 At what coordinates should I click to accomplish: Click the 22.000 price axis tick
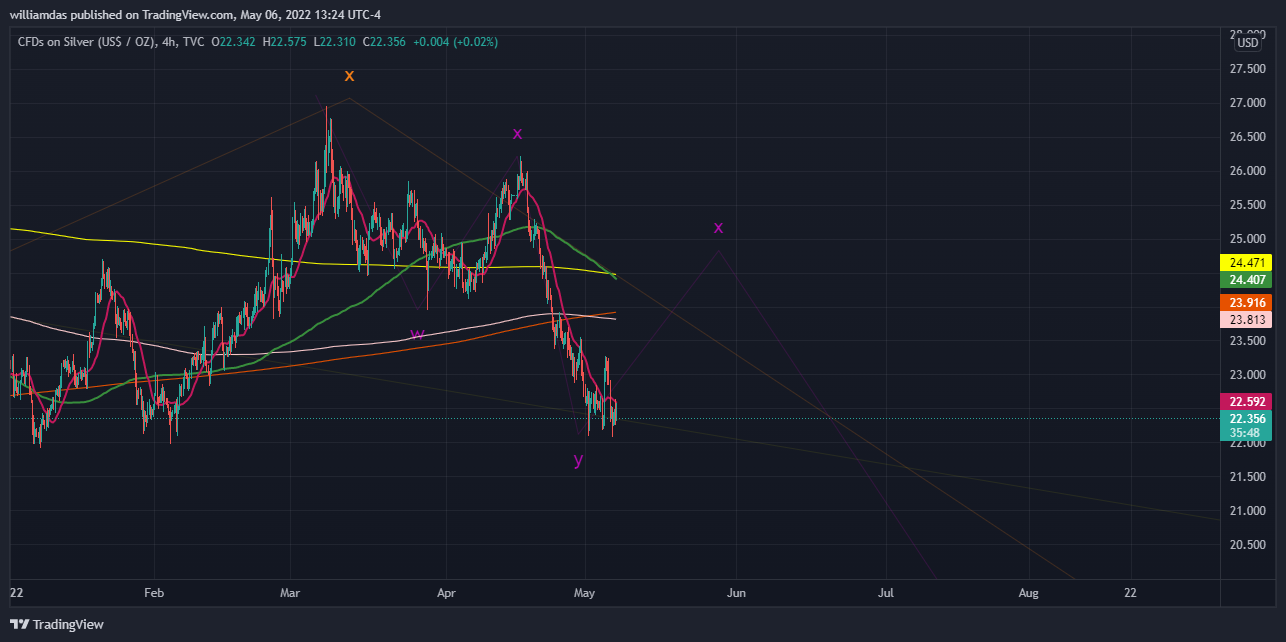[x=1248, y=443]
